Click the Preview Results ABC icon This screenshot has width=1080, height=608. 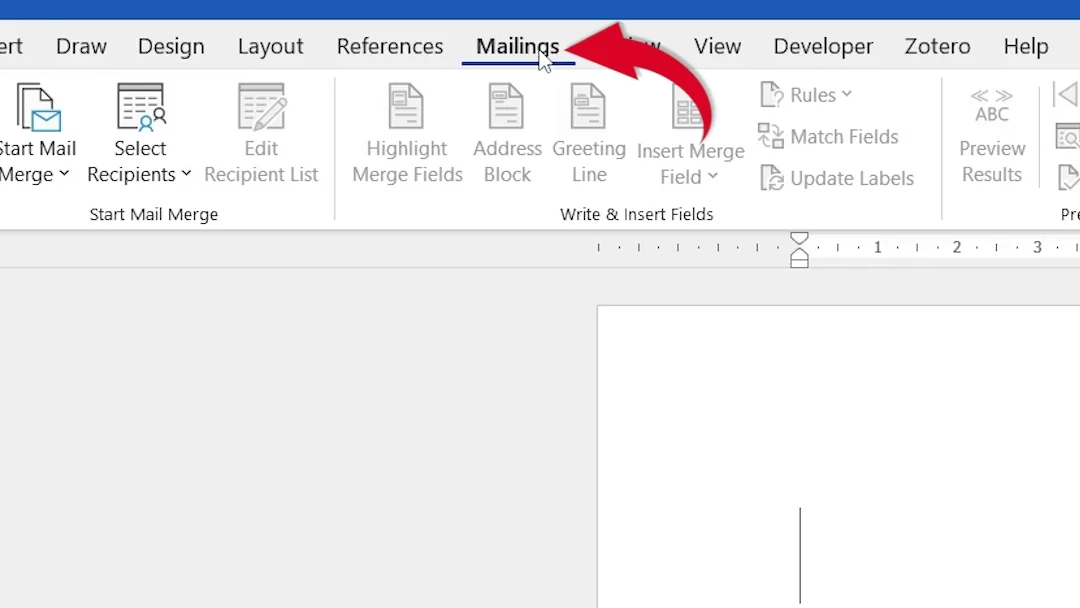tap(992, 106)
